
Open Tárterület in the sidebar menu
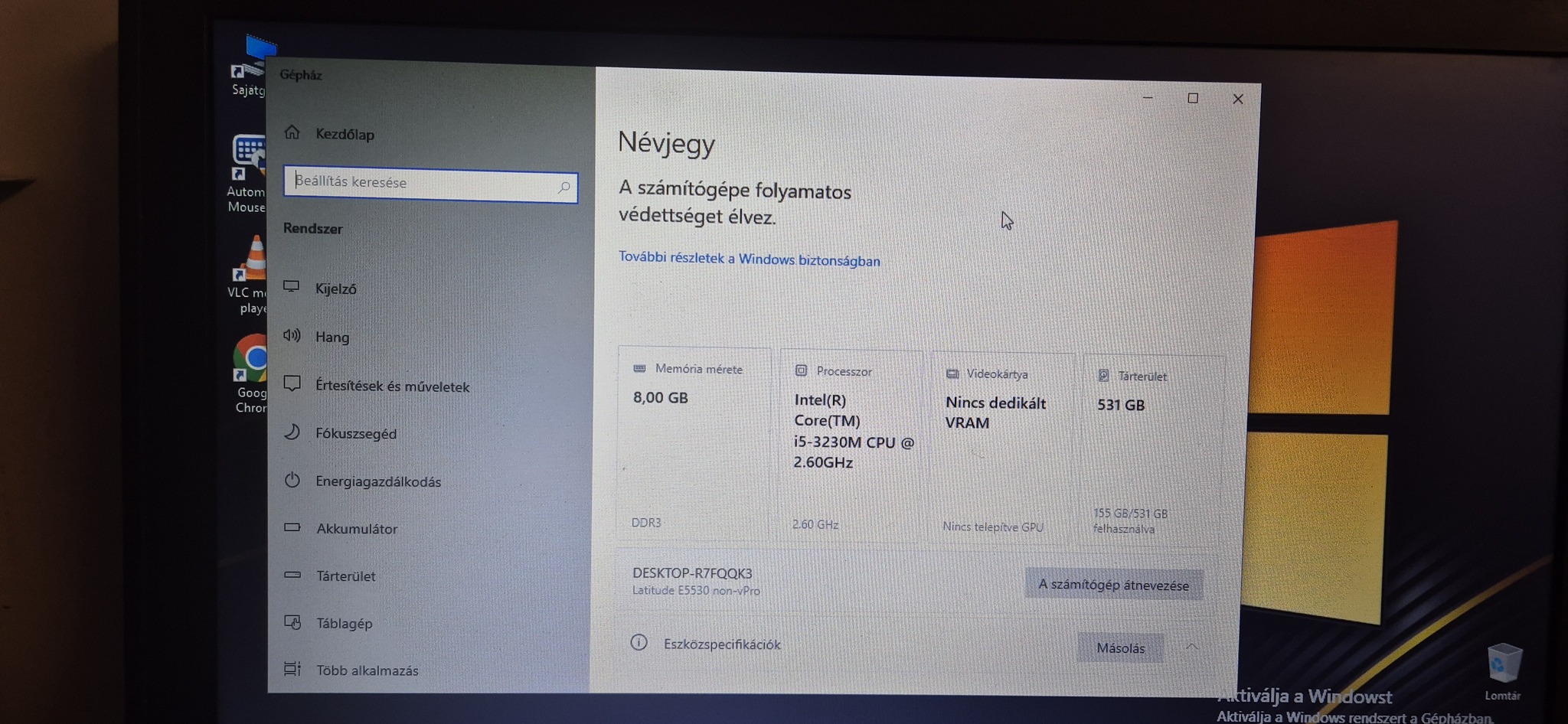pos(329,576)
